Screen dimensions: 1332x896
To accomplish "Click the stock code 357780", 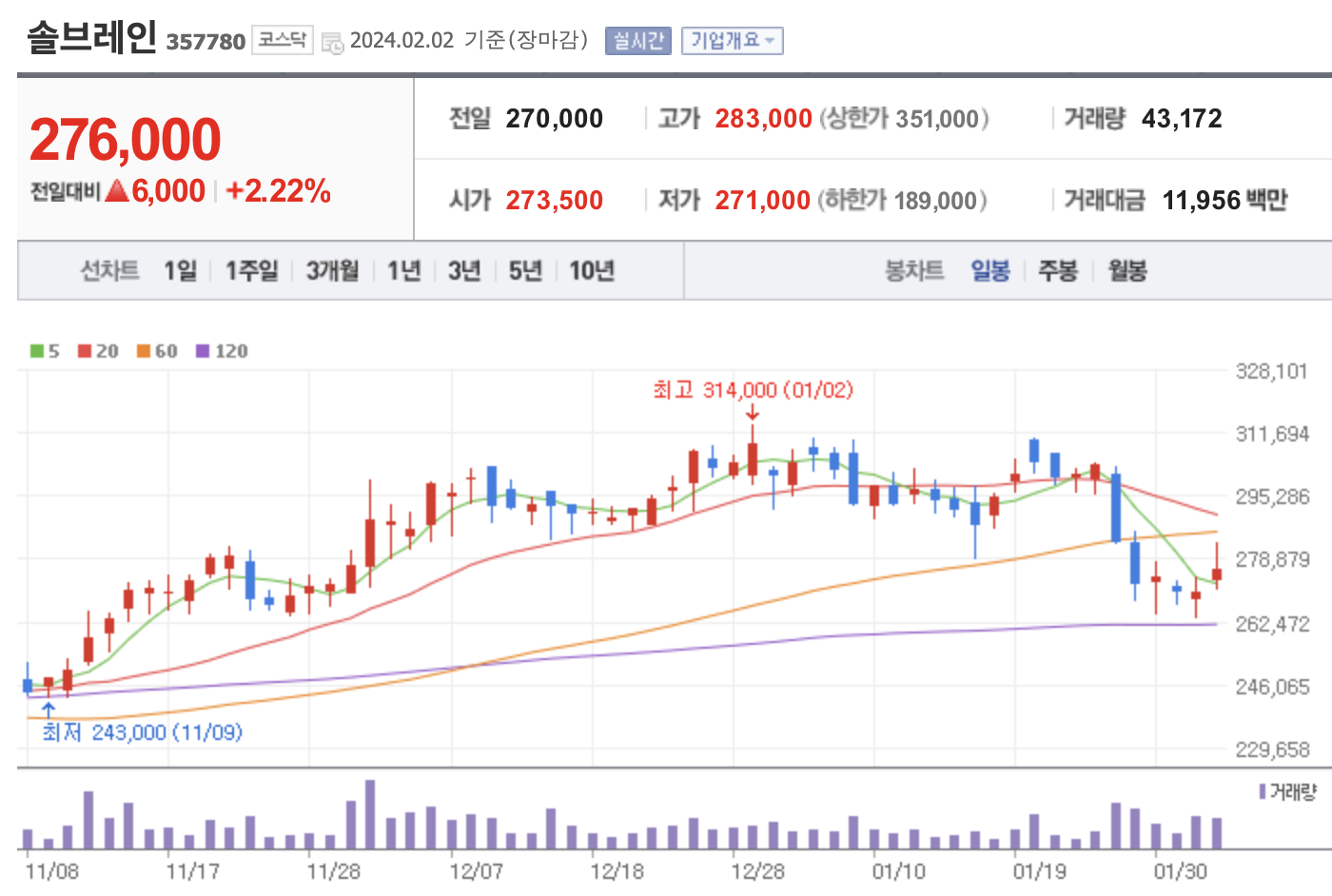I will click(x=206, y=42).
